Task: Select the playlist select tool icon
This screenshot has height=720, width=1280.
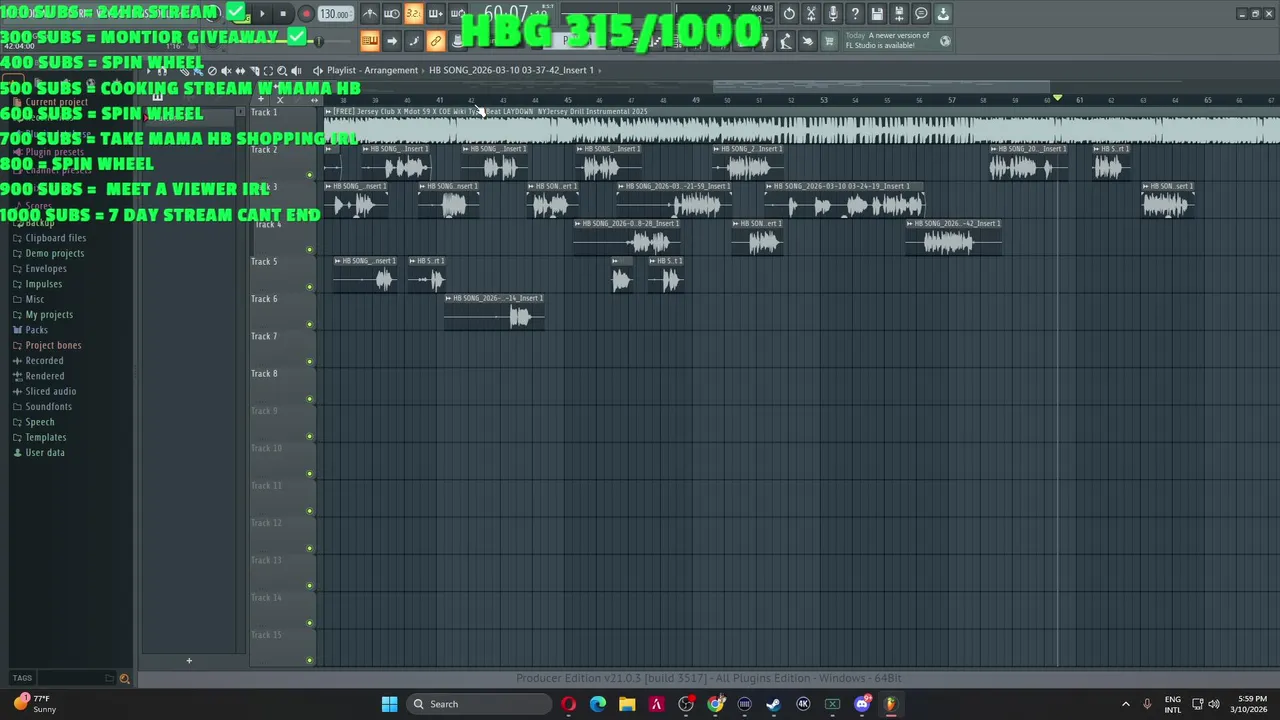Action: [268, 71]
